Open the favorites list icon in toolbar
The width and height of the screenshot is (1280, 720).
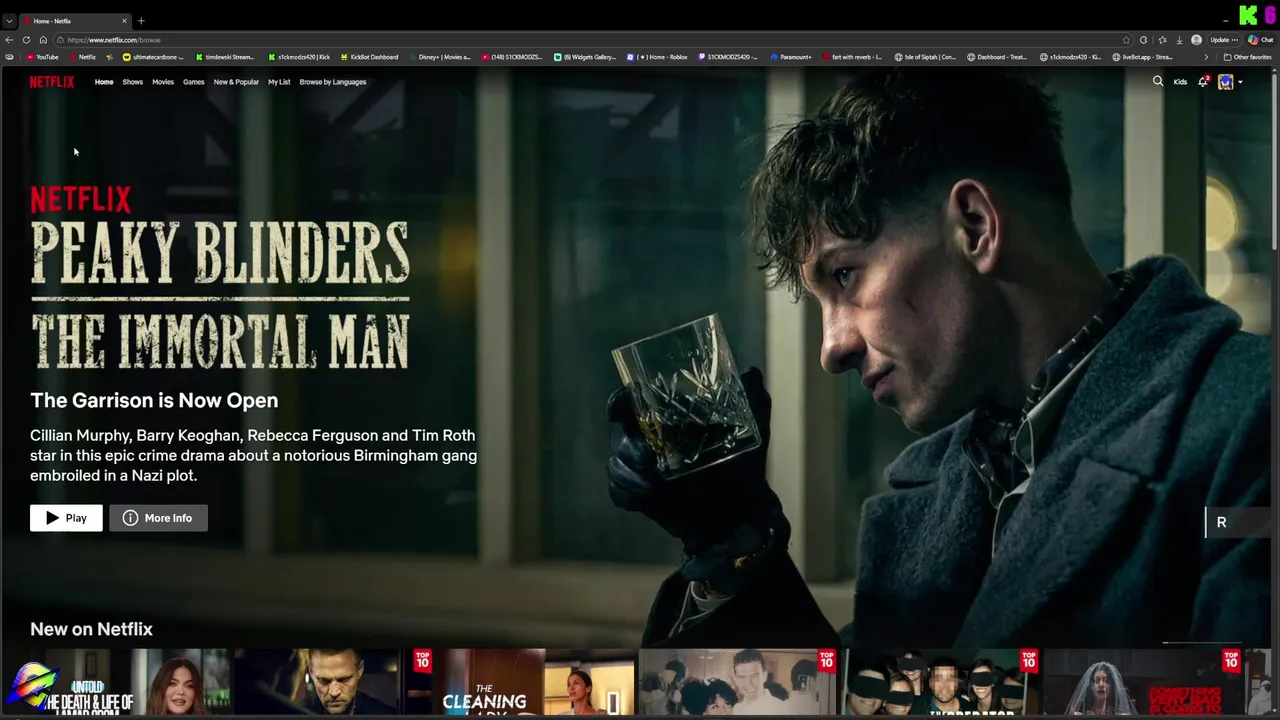pos(1162,40)
